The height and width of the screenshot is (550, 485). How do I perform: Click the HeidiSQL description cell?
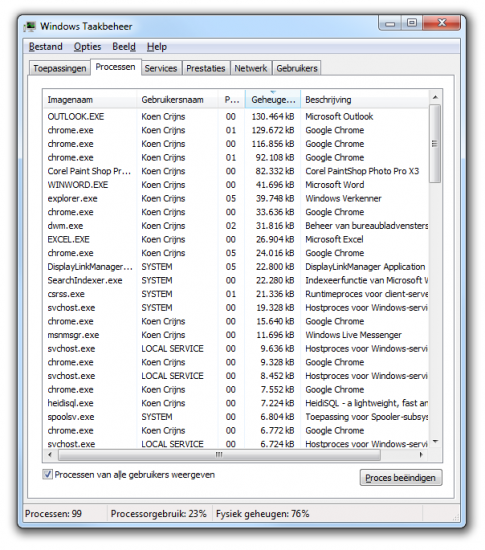366,403
